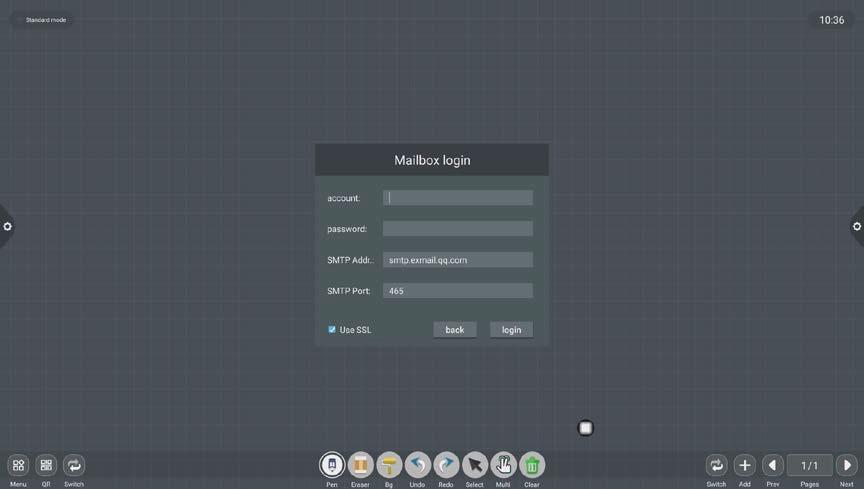Activate the Select cursor tool
The height and width of the screenshot is (489, 864).
(x=475, y=465)
